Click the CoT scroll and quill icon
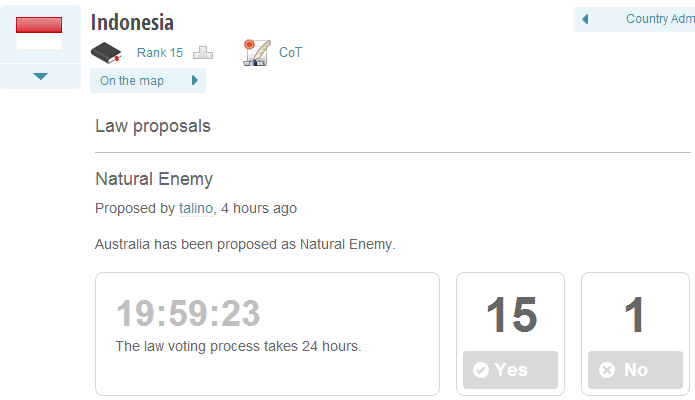Screen dimensions: 695x400 pyautogui.click(x=255, y=52)
